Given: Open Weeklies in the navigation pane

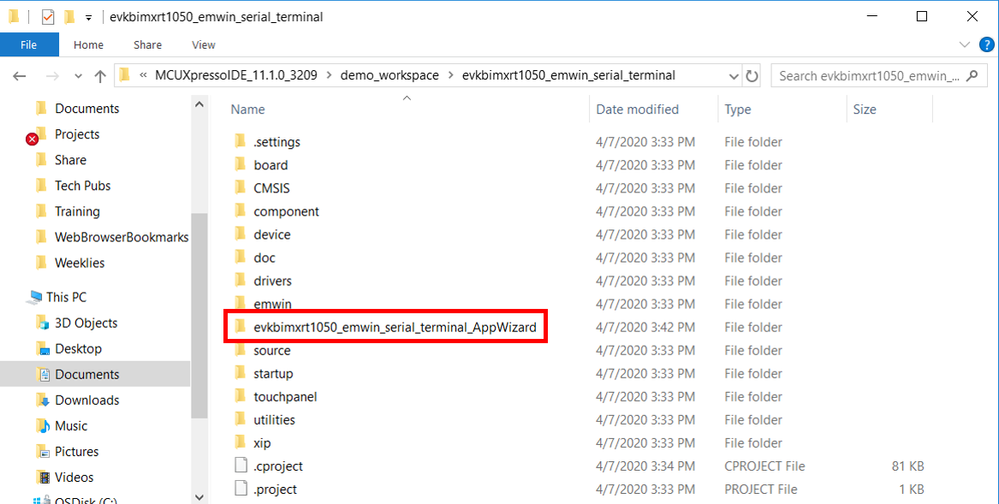Looking at the screenshot, I should pyautogui.click(x=80, y=263).
